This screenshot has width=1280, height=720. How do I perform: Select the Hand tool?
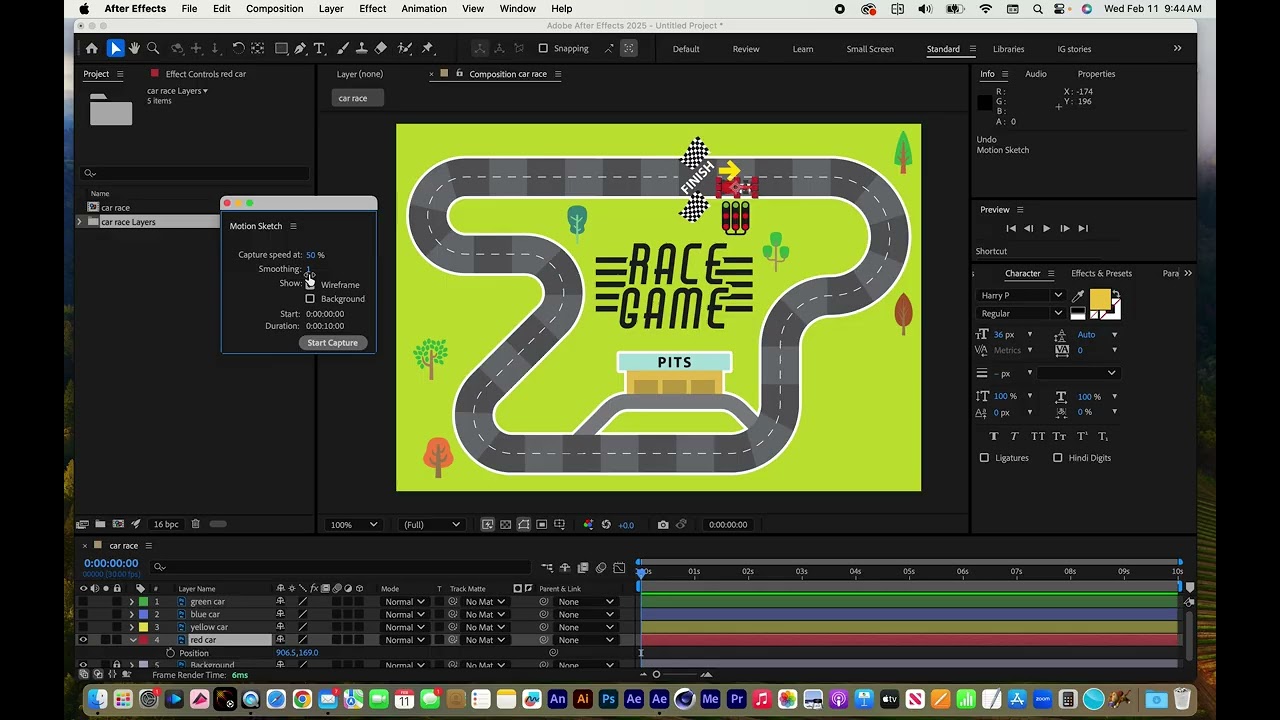tap(134, 48)
